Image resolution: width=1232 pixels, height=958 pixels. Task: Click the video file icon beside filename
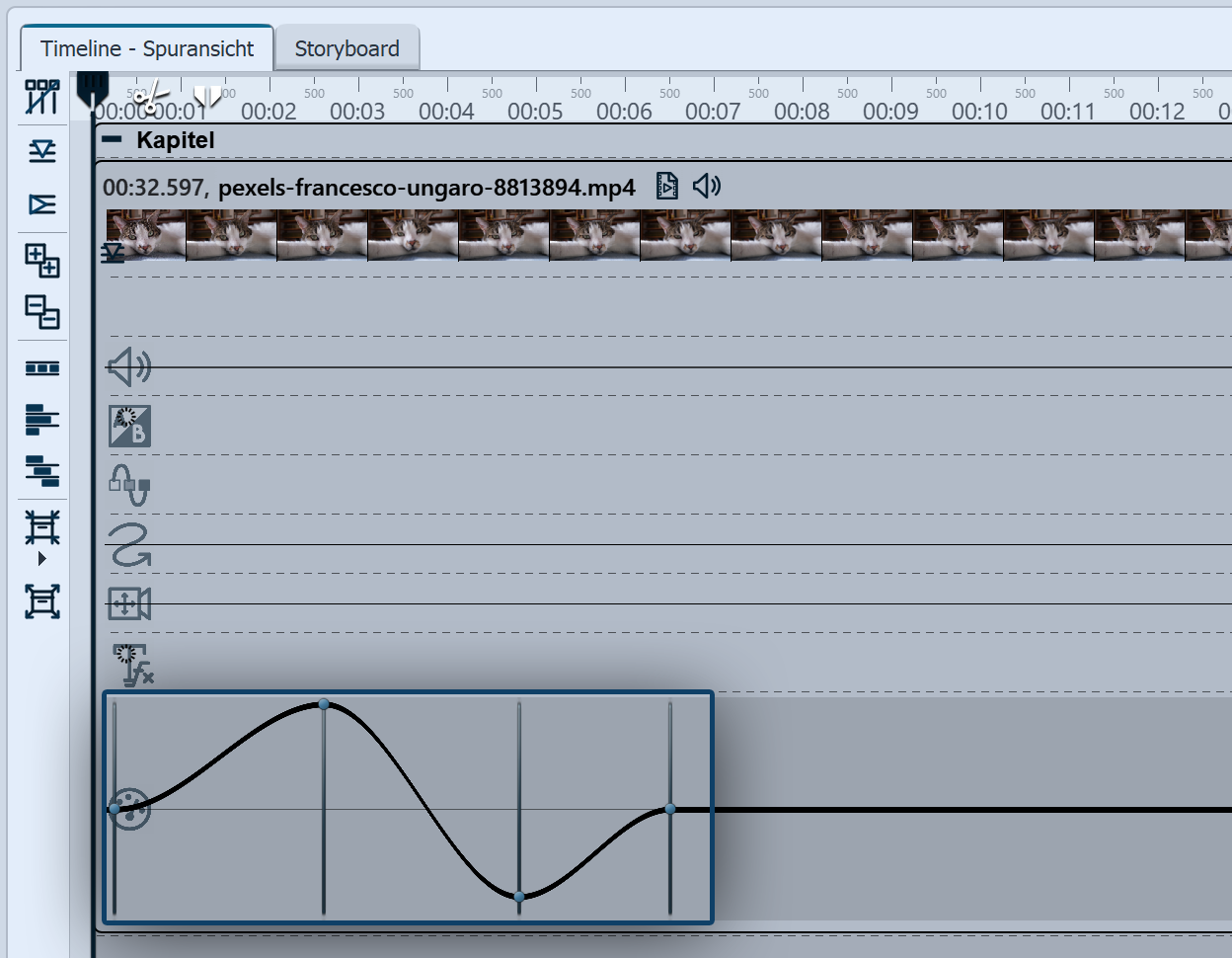pos(667,186)
